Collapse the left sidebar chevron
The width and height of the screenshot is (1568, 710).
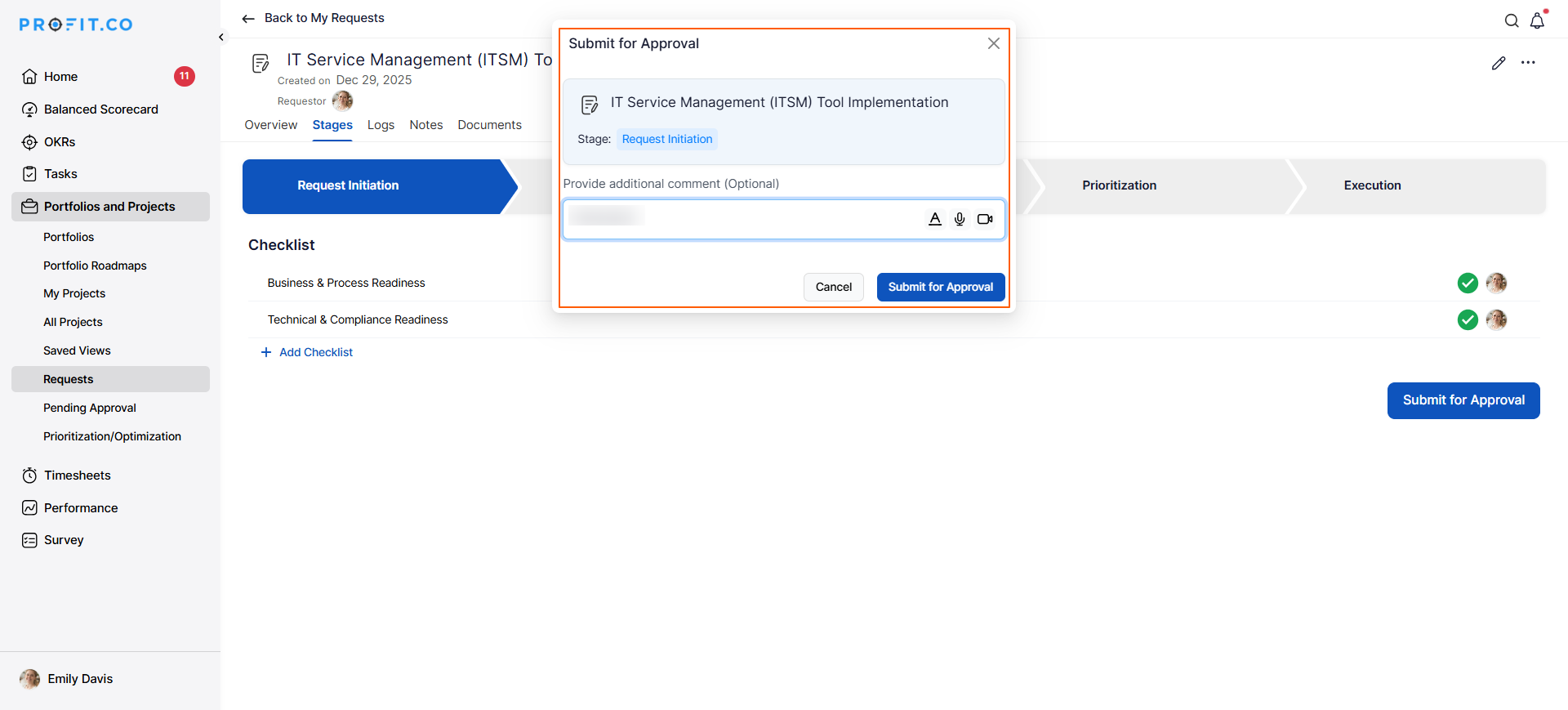(x=221, y=37)
